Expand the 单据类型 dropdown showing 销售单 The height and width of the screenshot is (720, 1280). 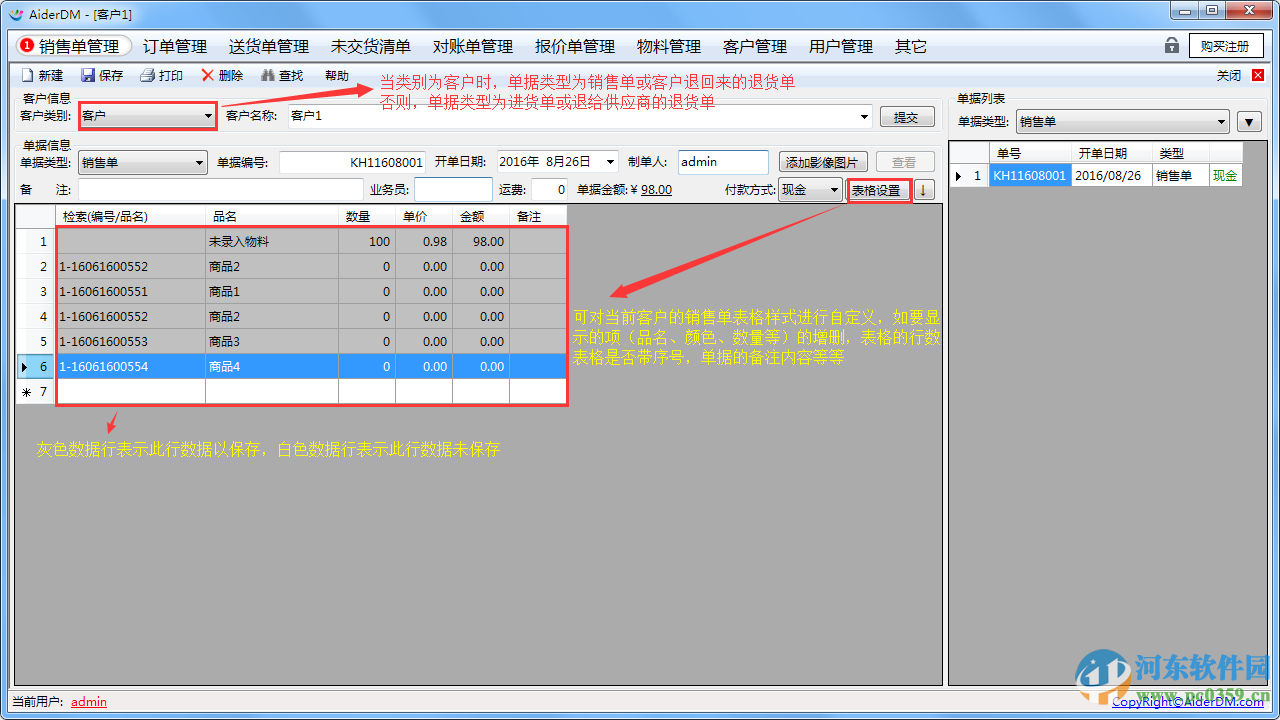(199, 162)
